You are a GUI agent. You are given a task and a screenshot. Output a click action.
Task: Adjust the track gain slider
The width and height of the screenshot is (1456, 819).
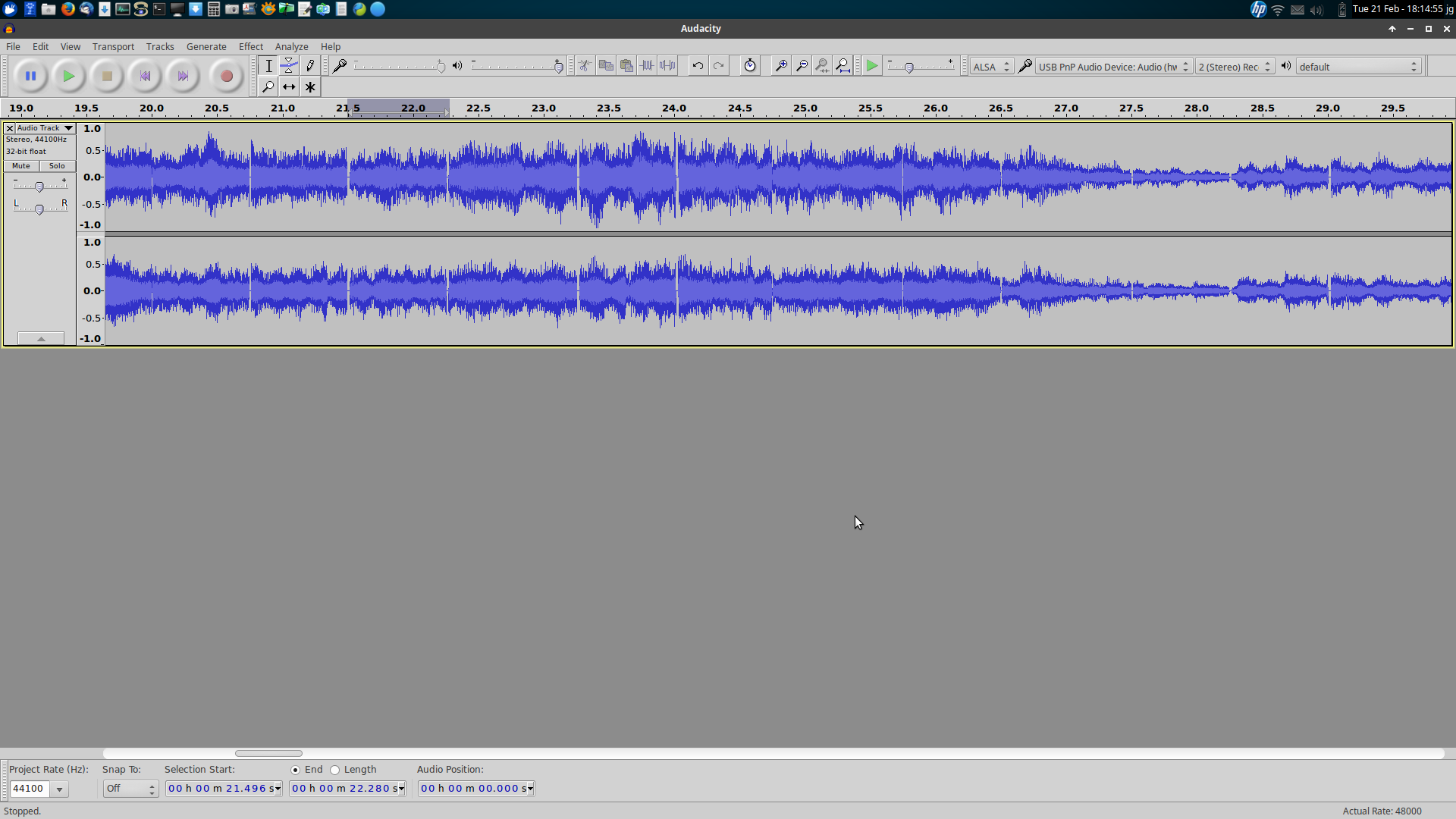point(39,186)
